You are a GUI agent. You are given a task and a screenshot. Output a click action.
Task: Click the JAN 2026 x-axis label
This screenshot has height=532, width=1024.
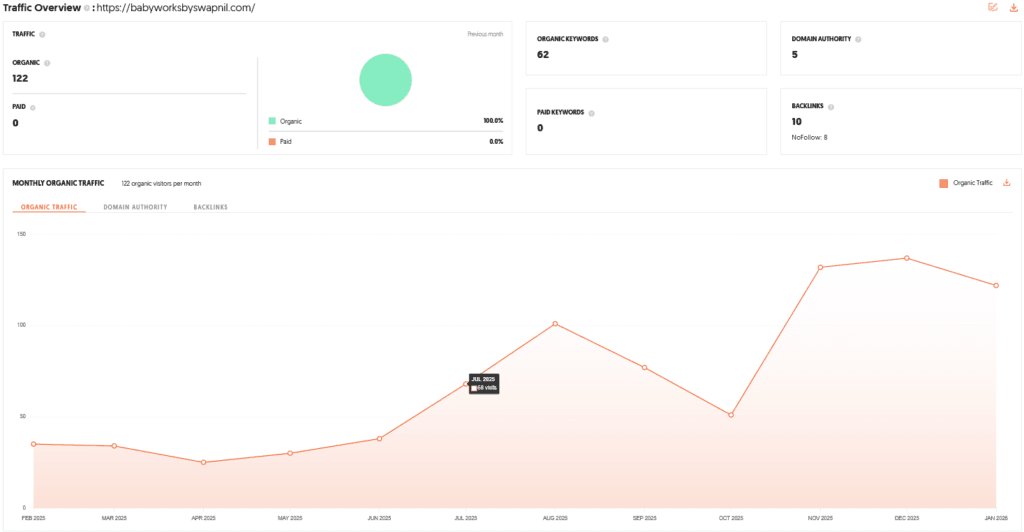coord(996,518)
